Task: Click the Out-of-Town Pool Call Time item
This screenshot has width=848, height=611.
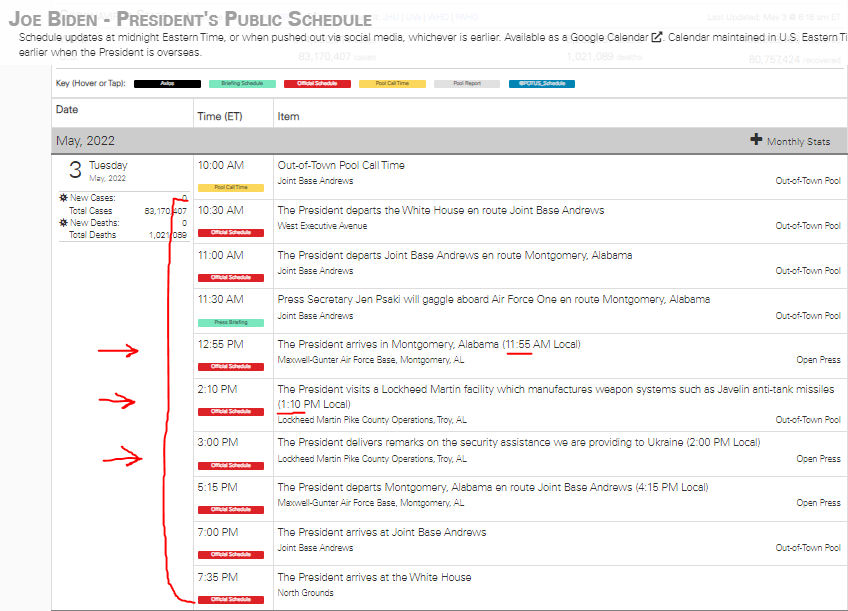Action: (341, 165)
